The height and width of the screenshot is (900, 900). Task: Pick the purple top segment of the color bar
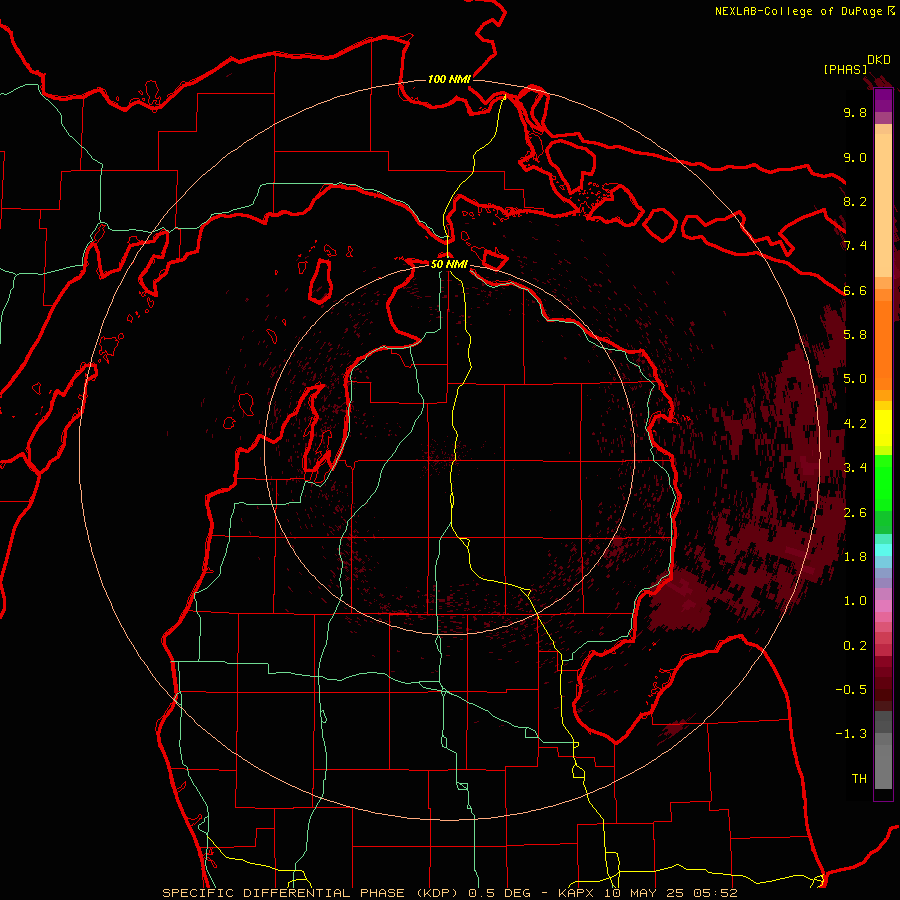(883, 100)
